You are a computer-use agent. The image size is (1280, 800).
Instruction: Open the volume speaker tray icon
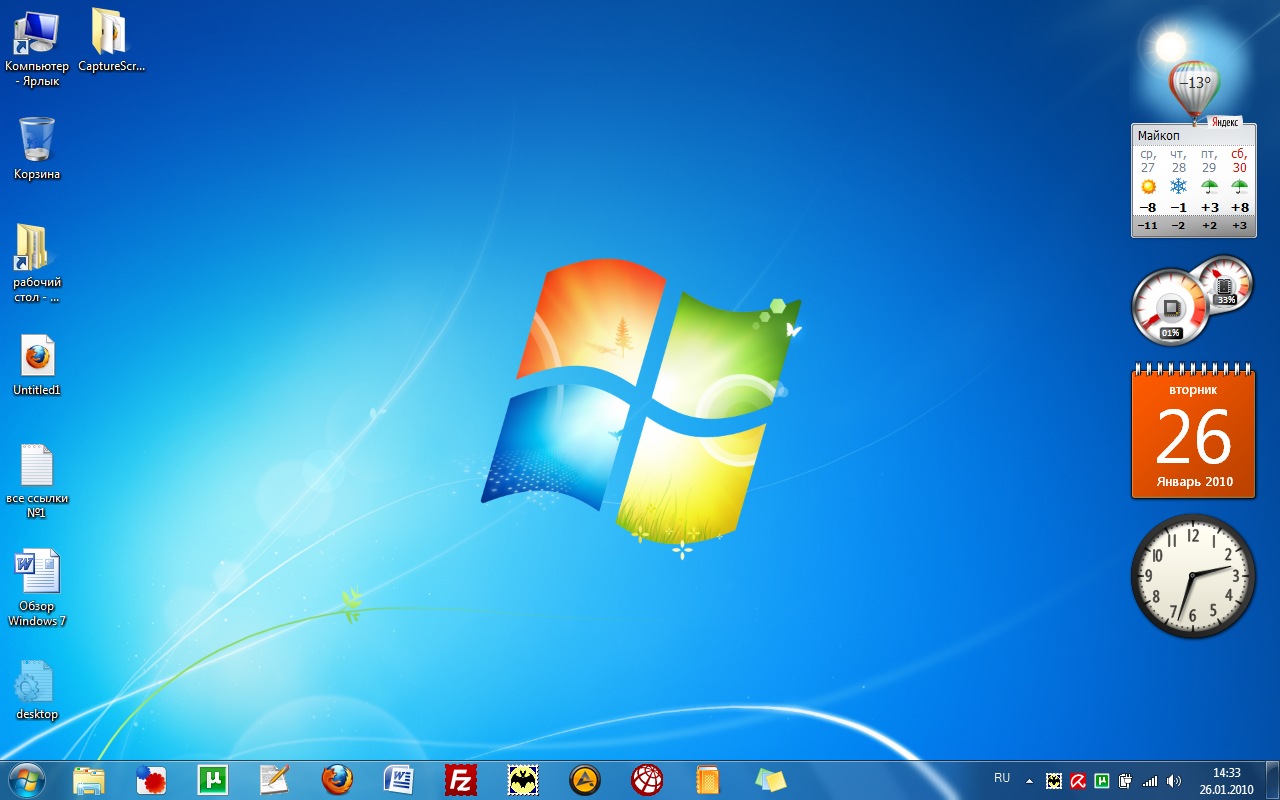click(x=1174, y=781)
